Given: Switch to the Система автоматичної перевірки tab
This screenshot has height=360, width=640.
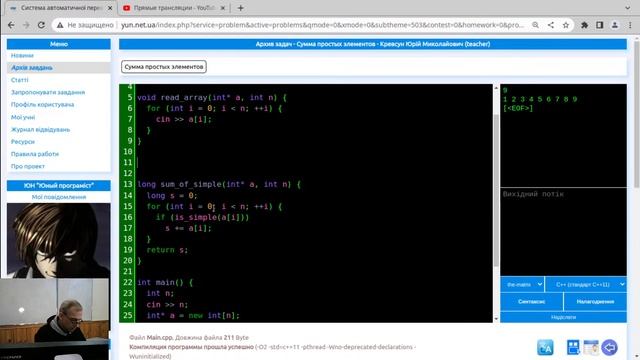Looking at the screenshot, I should coord(60,8).
